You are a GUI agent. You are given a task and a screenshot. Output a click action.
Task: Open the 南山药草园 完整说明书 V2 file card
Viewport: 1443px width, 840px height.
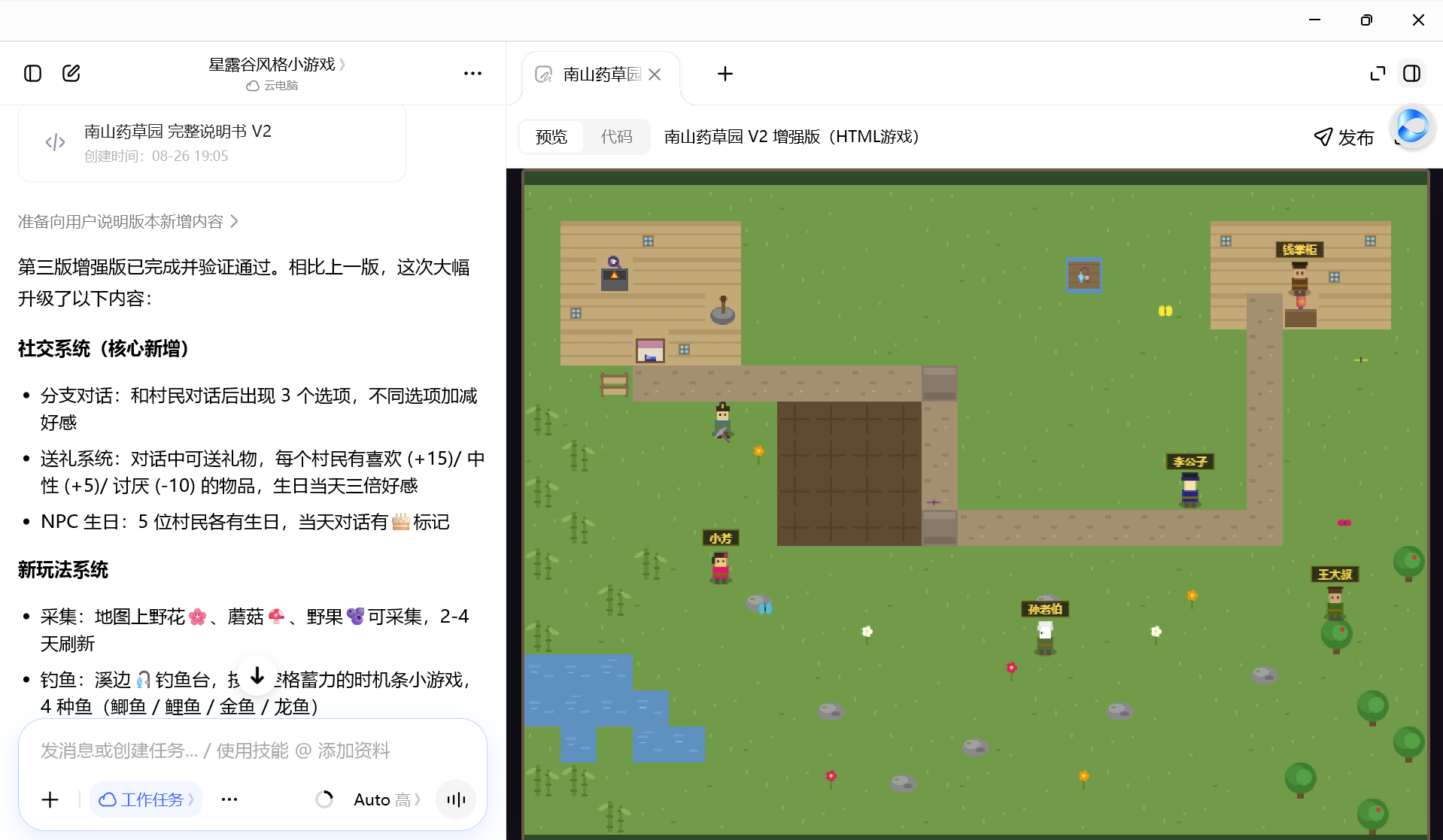pos(212,143)
